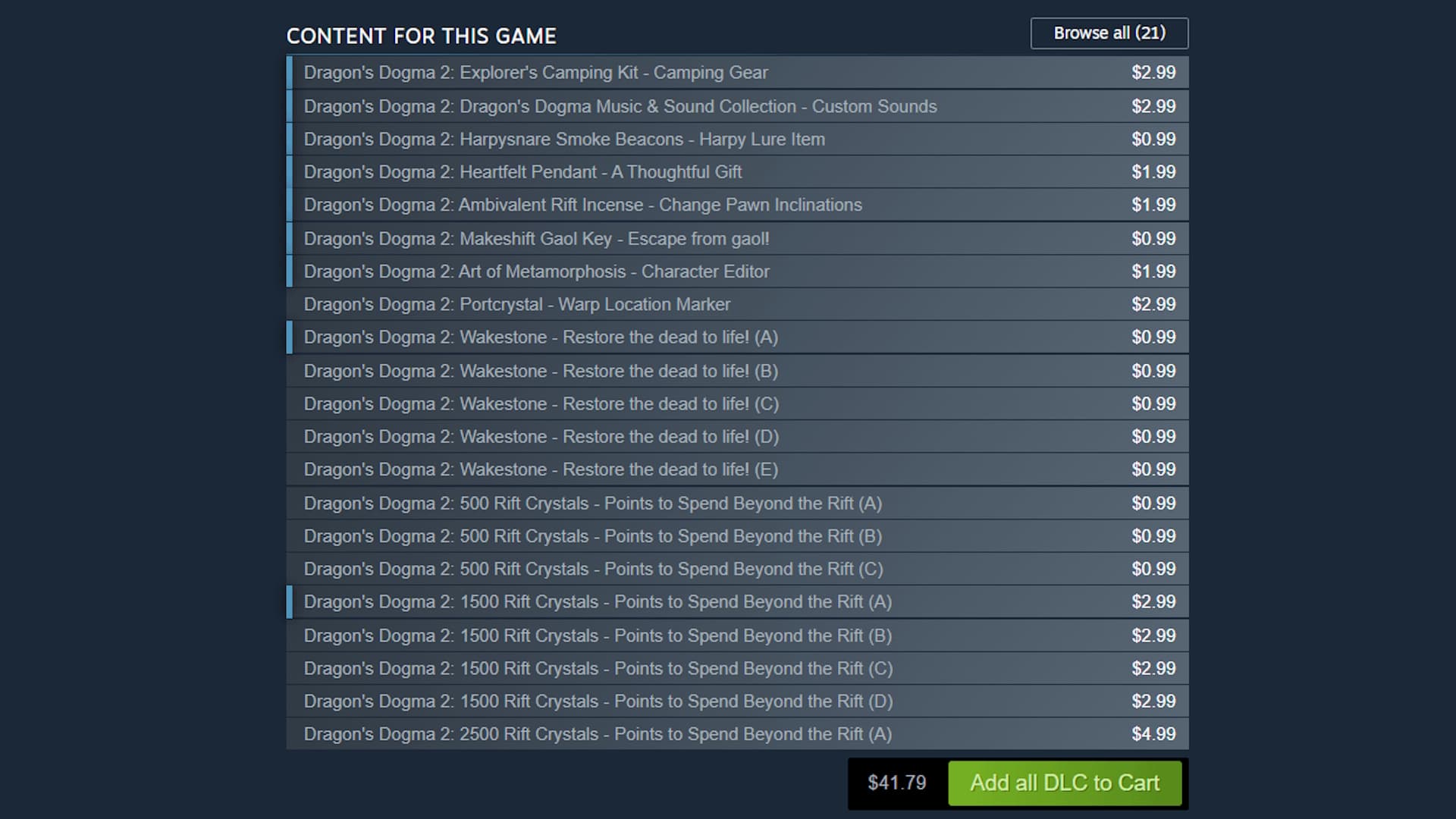Click the $4.99 price of 2500 Rift Crystals
Screen dimensions: 1456x819
pyautogui.click(x=1153, y=734)
